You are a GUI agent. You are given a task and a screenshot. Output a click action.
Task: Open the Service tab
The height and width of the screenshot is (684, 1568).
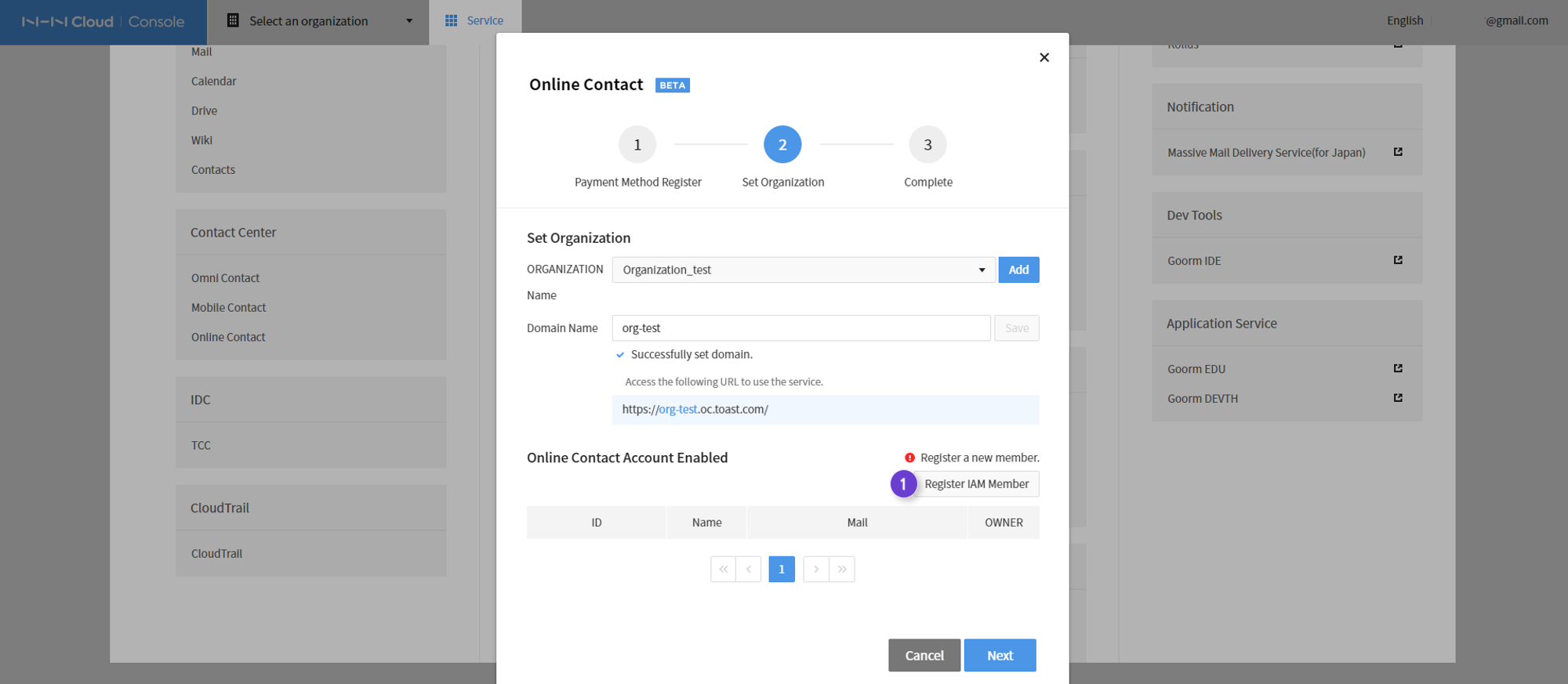[474, 21]
